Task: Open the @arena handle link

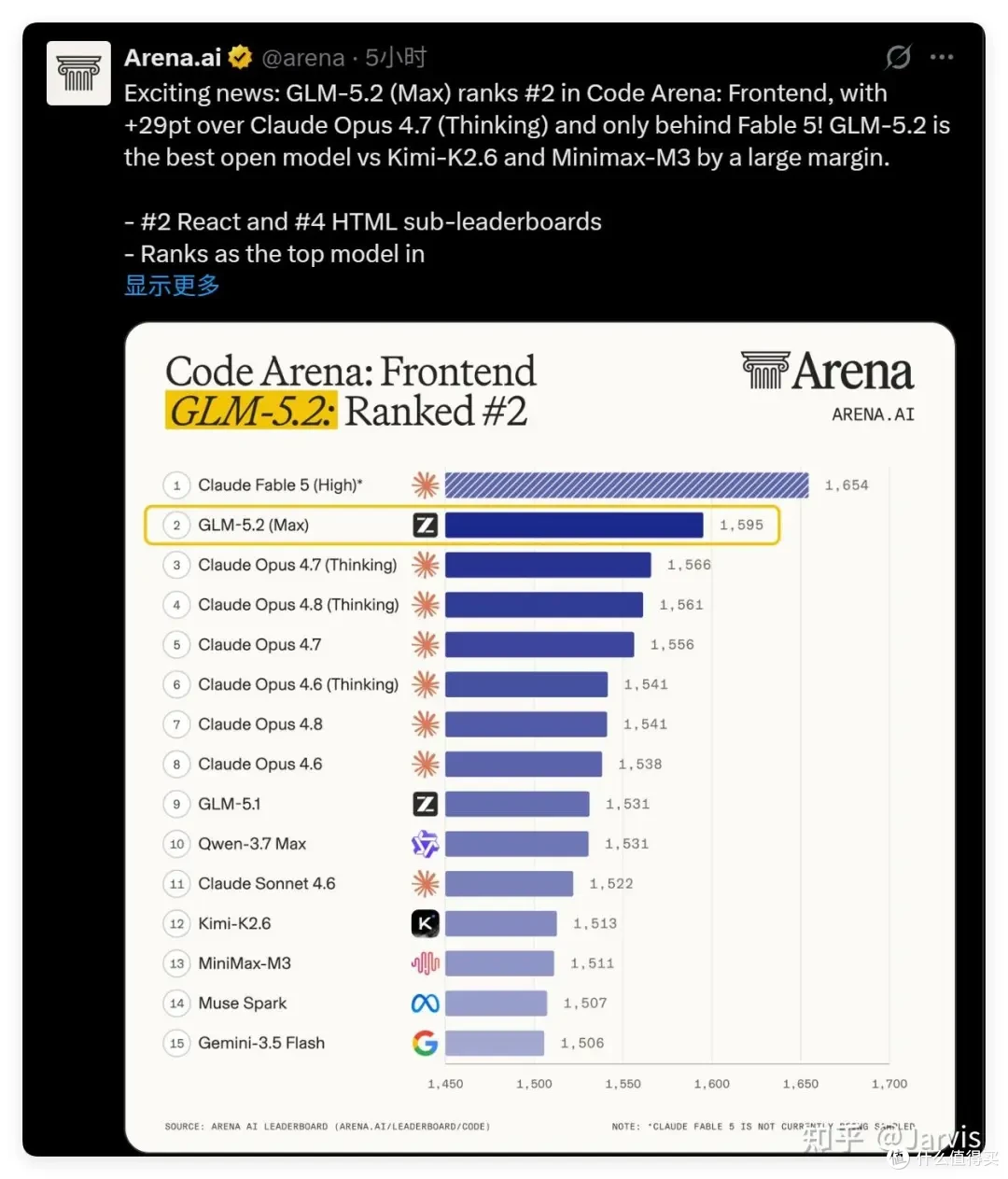Action: point(303,58)
